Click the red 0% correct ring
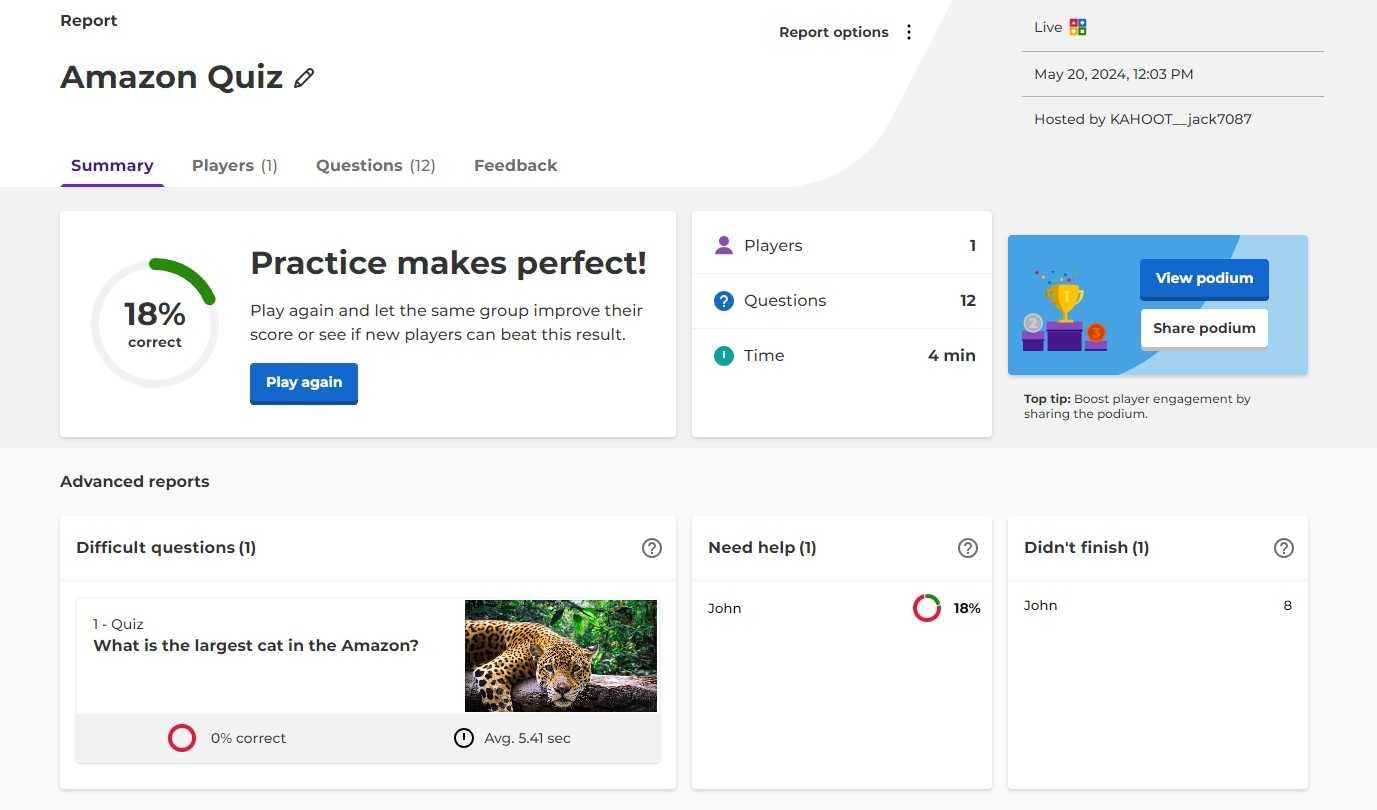1377x810 pixels. pos(182,738)
